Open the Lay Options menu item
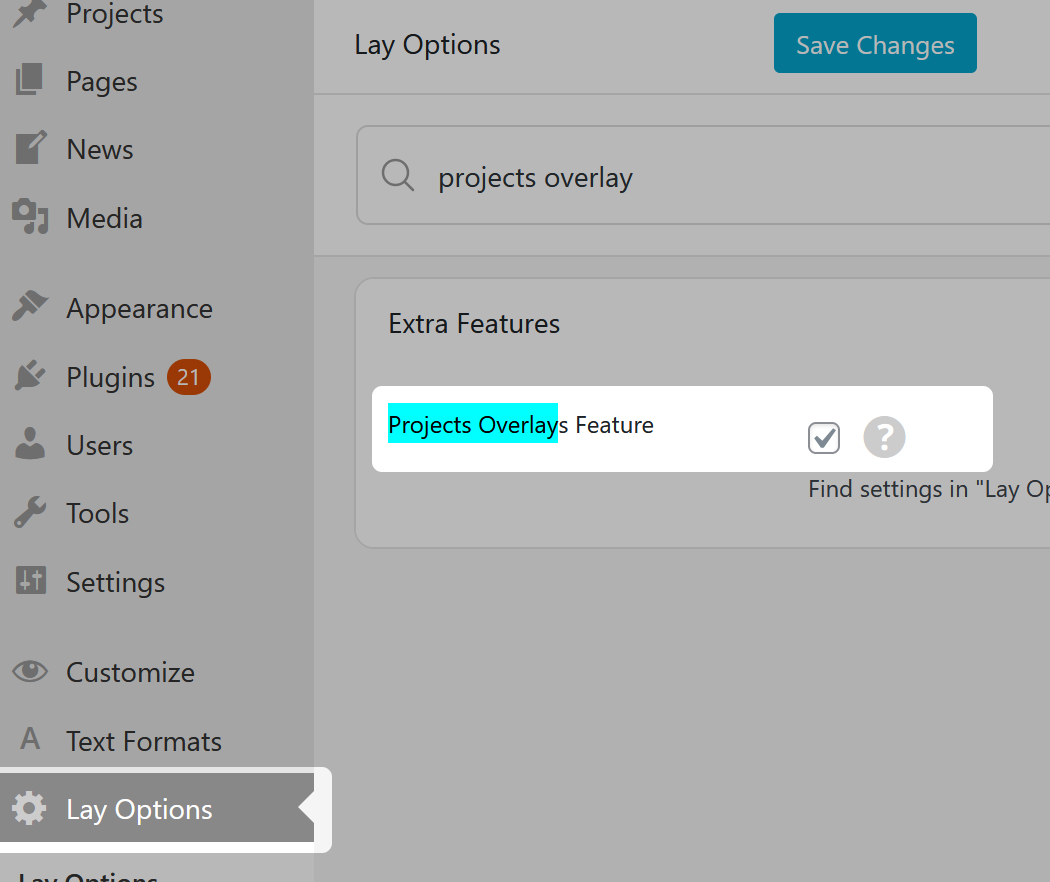Screen dimensions: 1050x882 pyautogui.click(x=139, y=809)
